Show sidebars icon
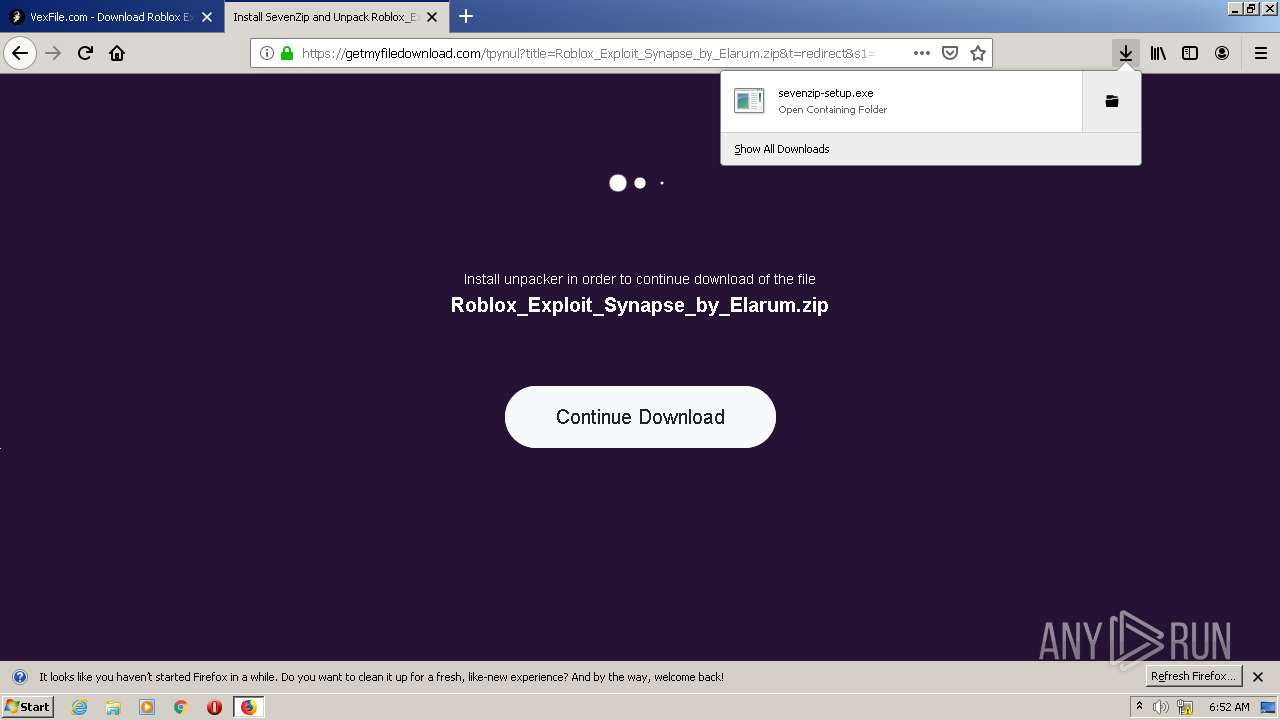The image size is (1280, 720). coord(1190,53)
